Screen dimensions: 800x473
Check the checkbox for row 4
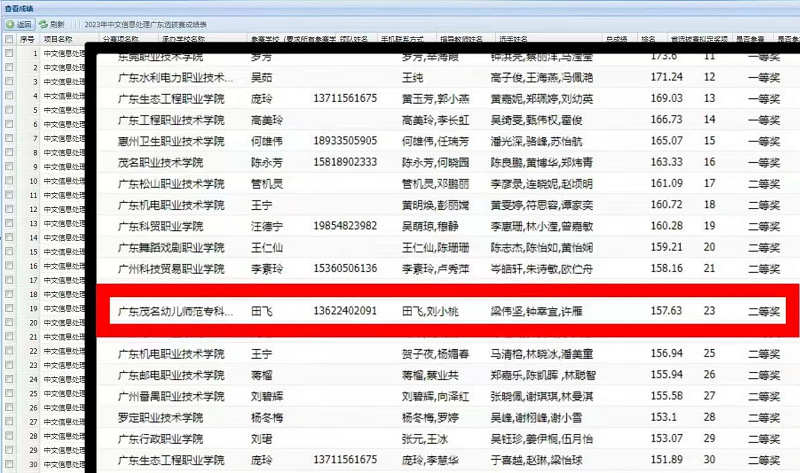pos(9,95)
